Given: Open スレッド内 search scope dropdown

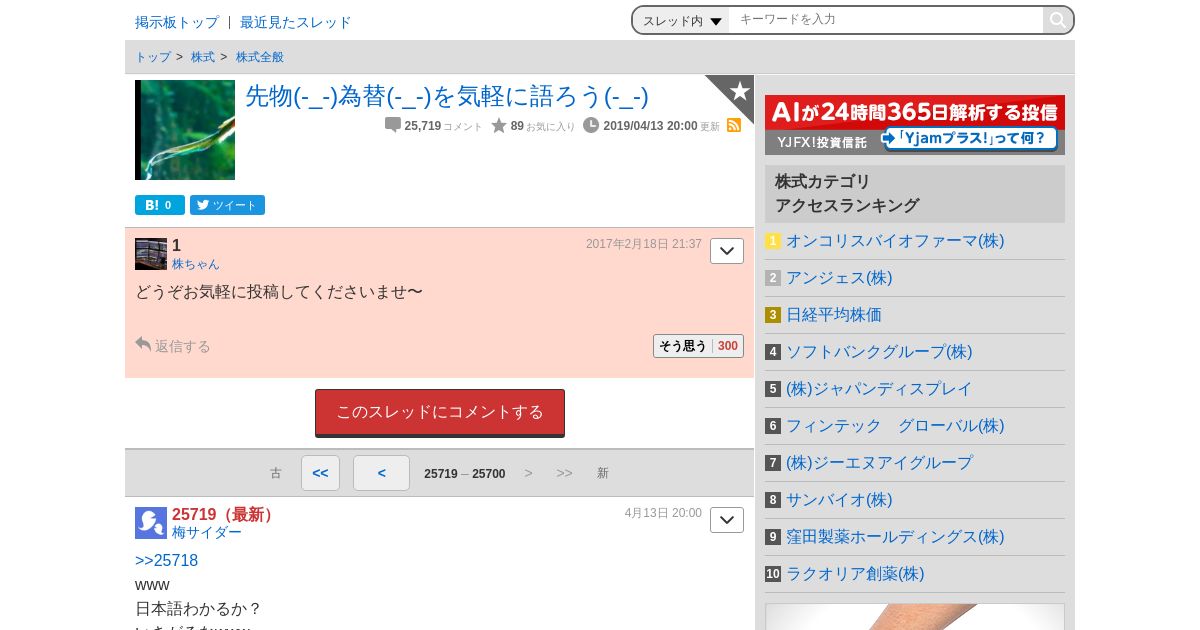Looking at the screenshot, I should 682,20.
